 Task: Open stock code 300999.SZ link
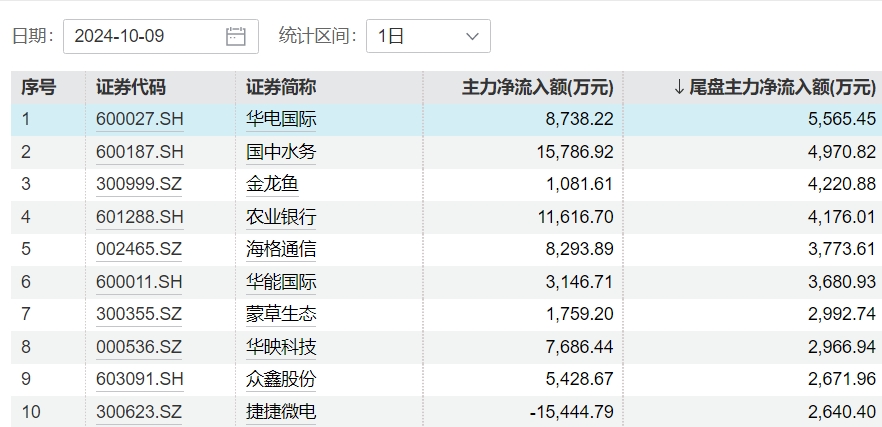tap(139, 184)
